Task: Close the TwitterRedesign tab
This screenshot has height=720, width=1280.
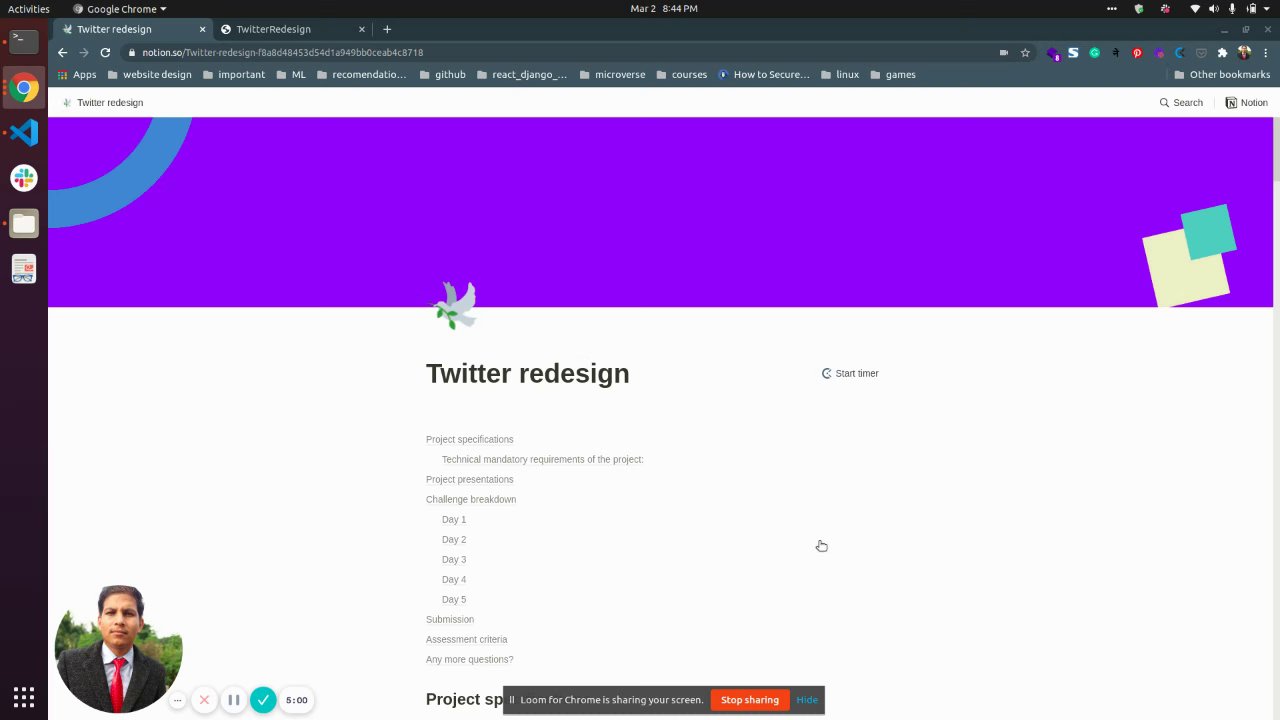Action: coord(362,29)
